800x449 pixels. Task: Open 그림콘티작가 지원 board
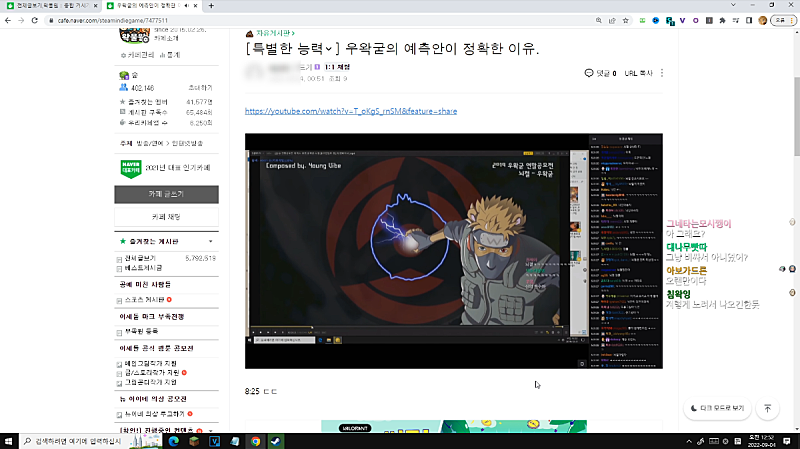click(x=151, y=382)
